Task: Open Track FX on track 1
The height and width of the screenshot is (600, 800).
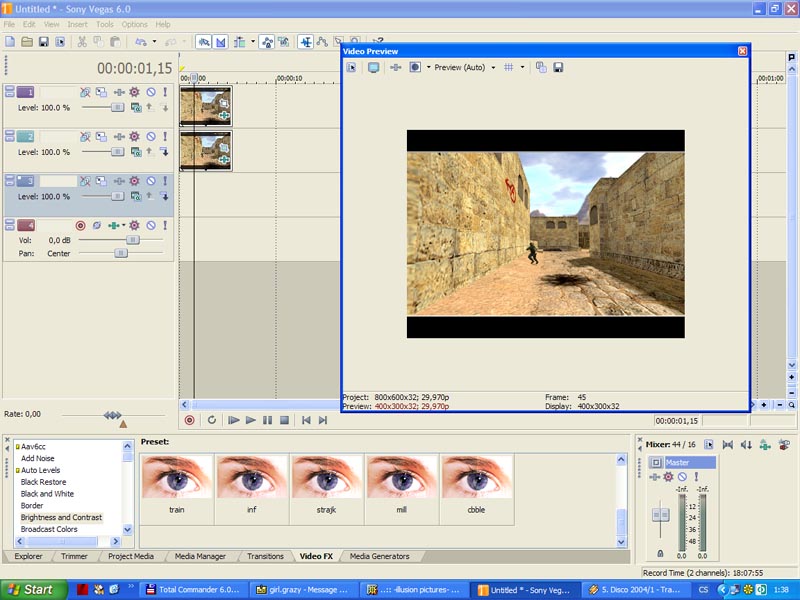Action: point(119,92)
